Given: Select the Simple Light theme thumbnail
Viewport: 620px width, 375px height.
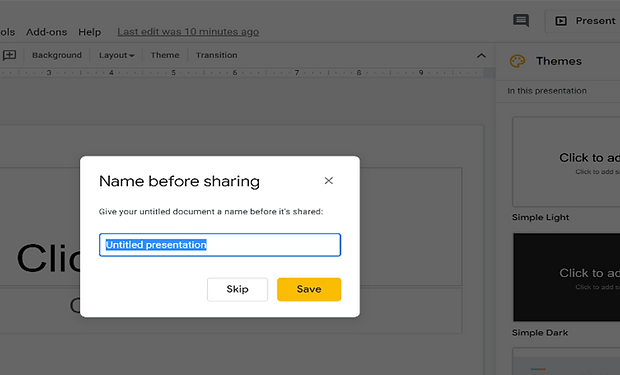Looking at the screenshot, I should (566, 162).
